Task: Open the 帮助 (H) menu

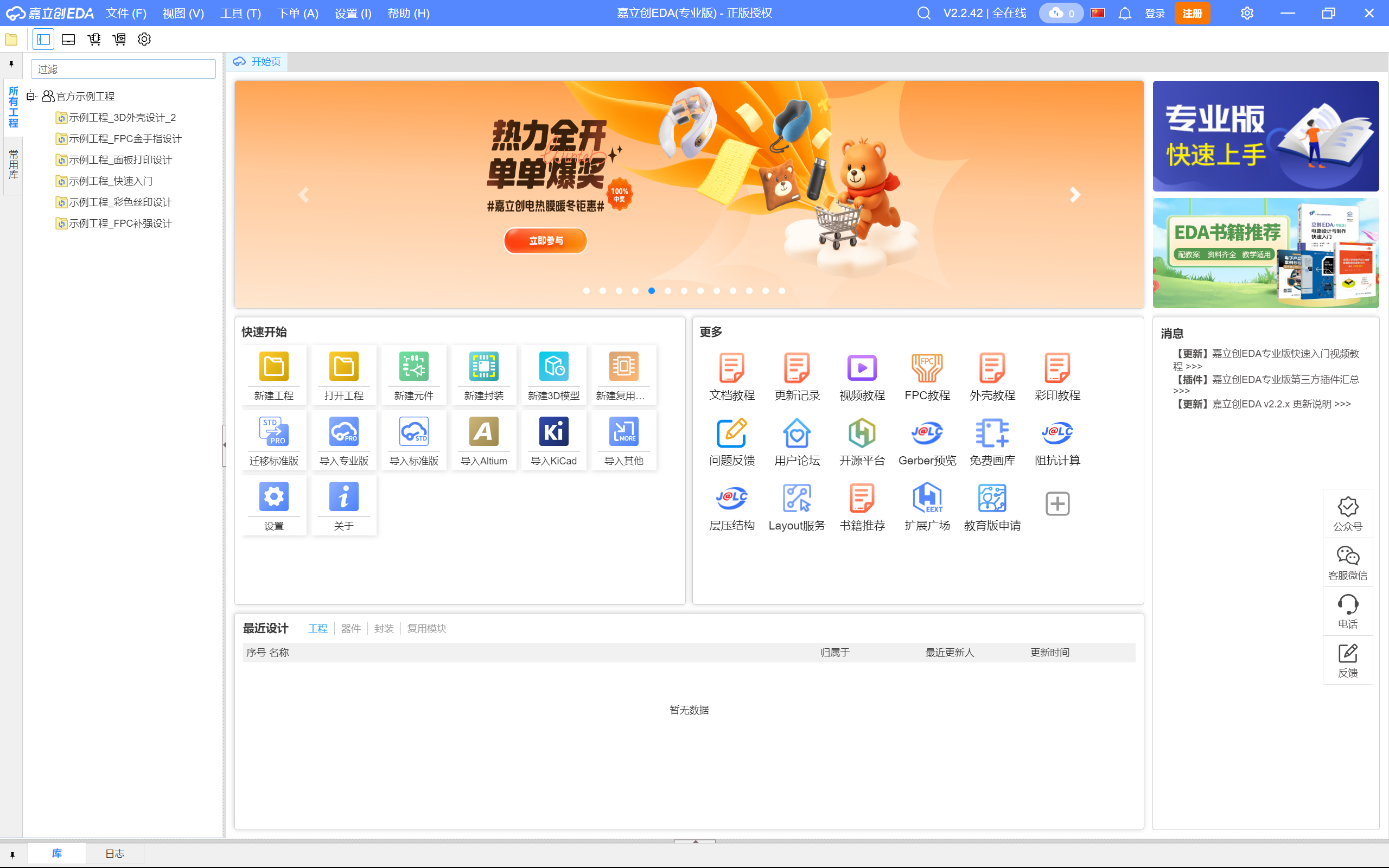Action: [408, 13]
